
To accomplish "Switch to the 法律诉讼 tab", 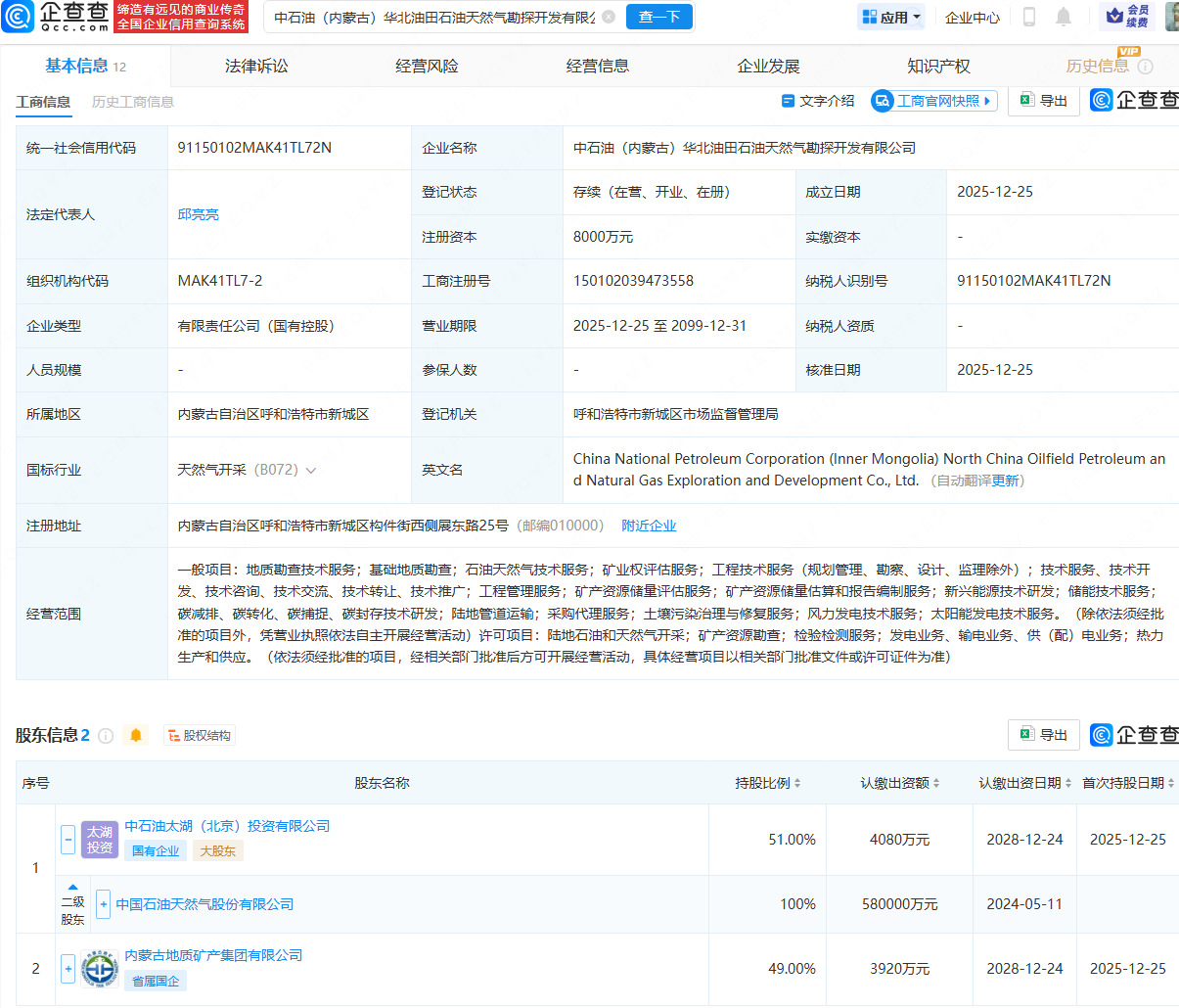I will click(x=256, y=66).
